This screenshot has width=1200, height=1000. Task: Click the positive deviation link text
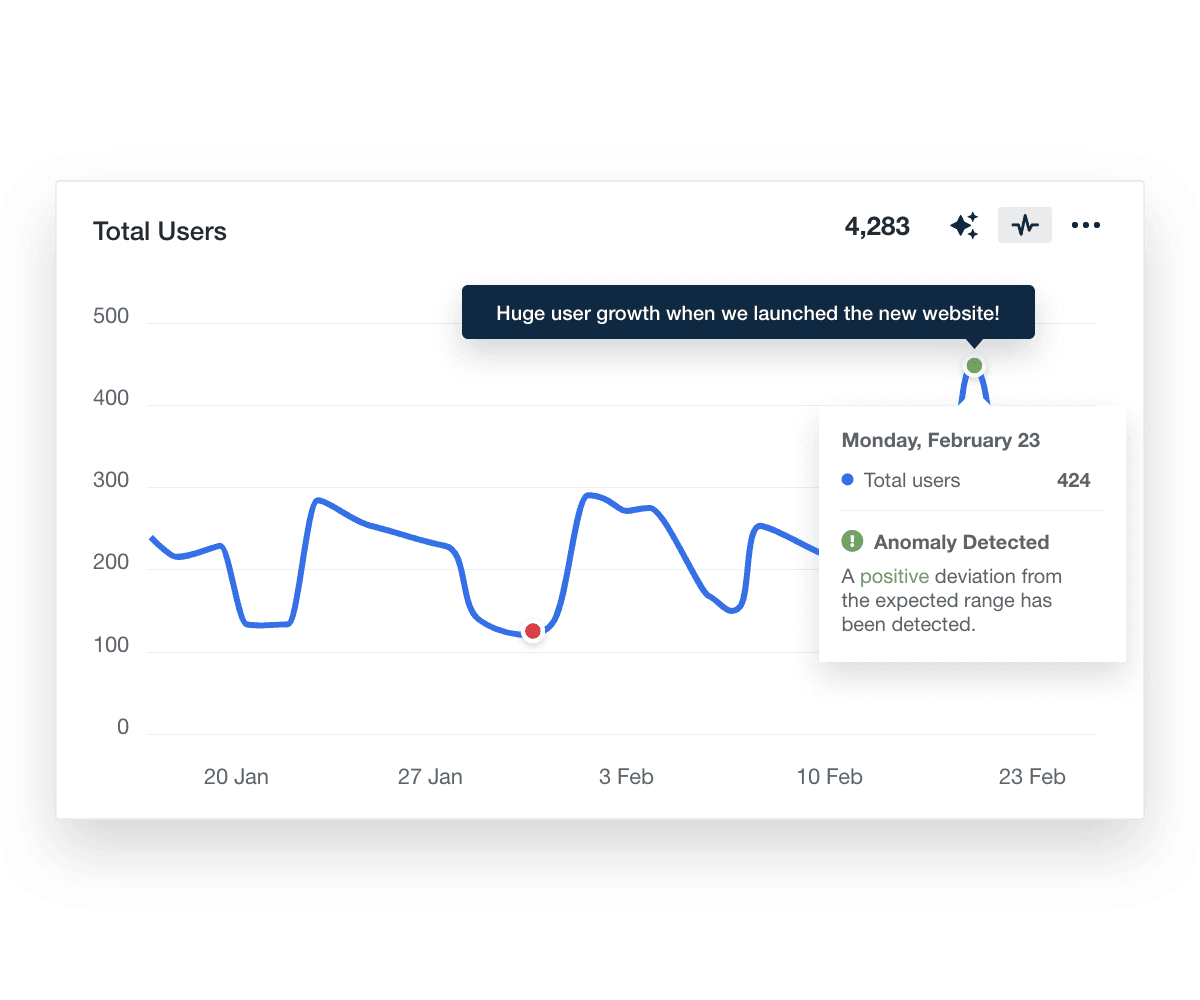(x=895, y=576)
